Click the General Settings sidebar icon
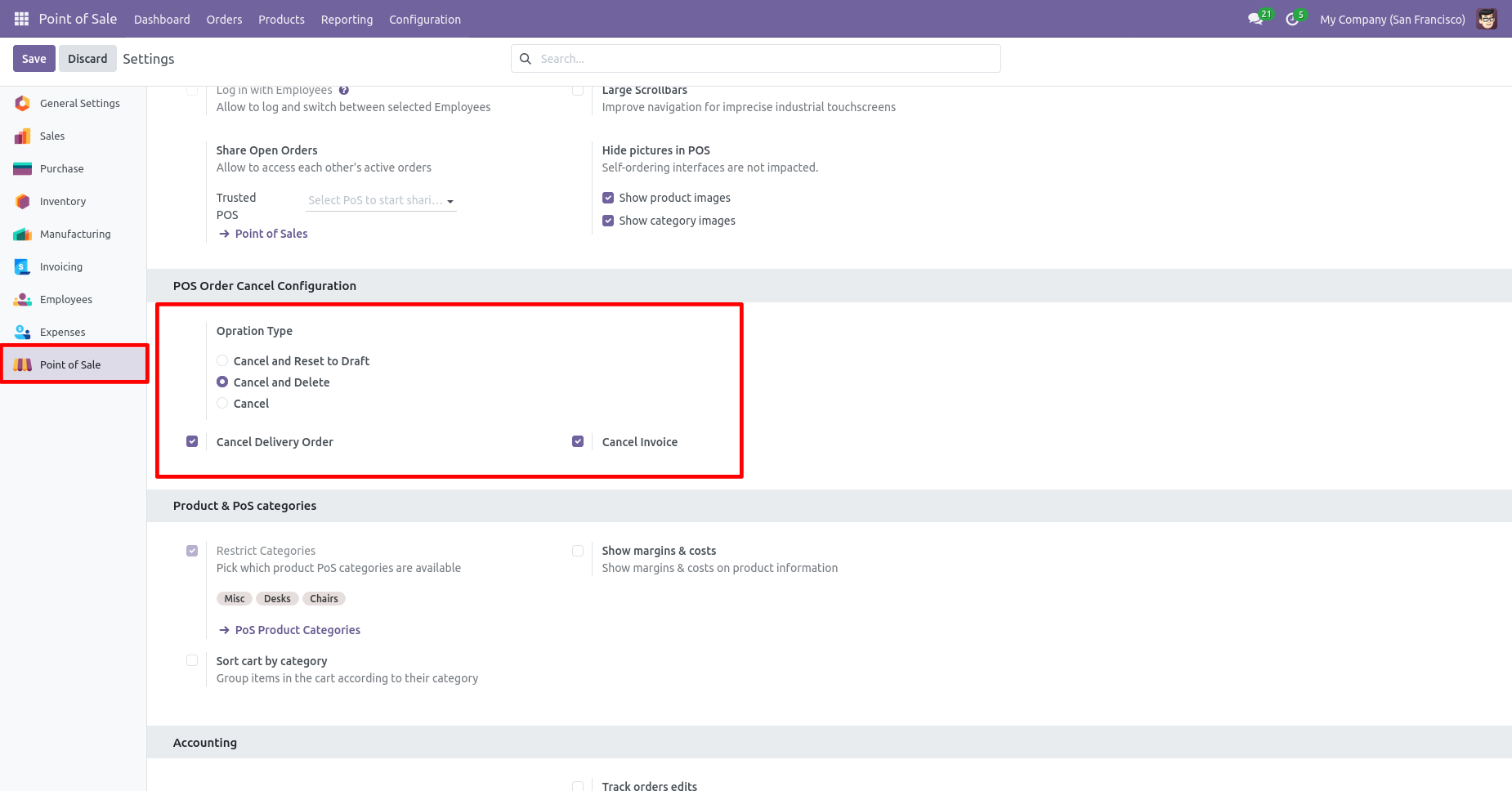 click(23, 103)
